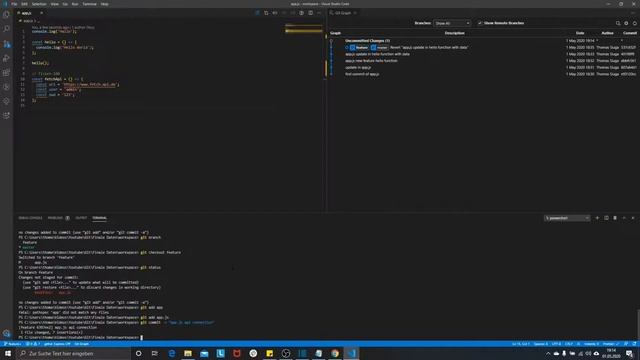Image resolution: width=640 pixels, height=360 pixels.
Task: Click the Spaces indentation status item
Action: coord(541,344)
